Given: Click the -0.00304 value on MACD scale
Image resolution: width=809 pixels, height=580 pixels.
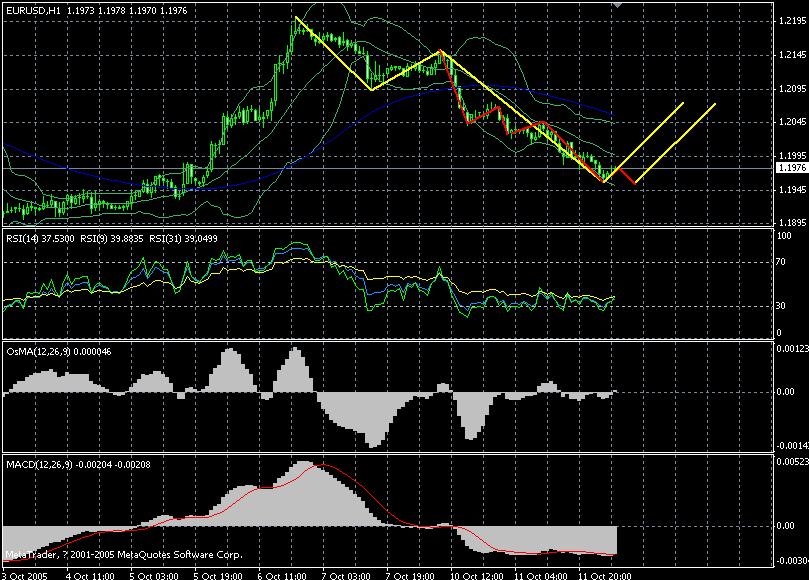Looking at the screenshot, I should tap(792, 561).
